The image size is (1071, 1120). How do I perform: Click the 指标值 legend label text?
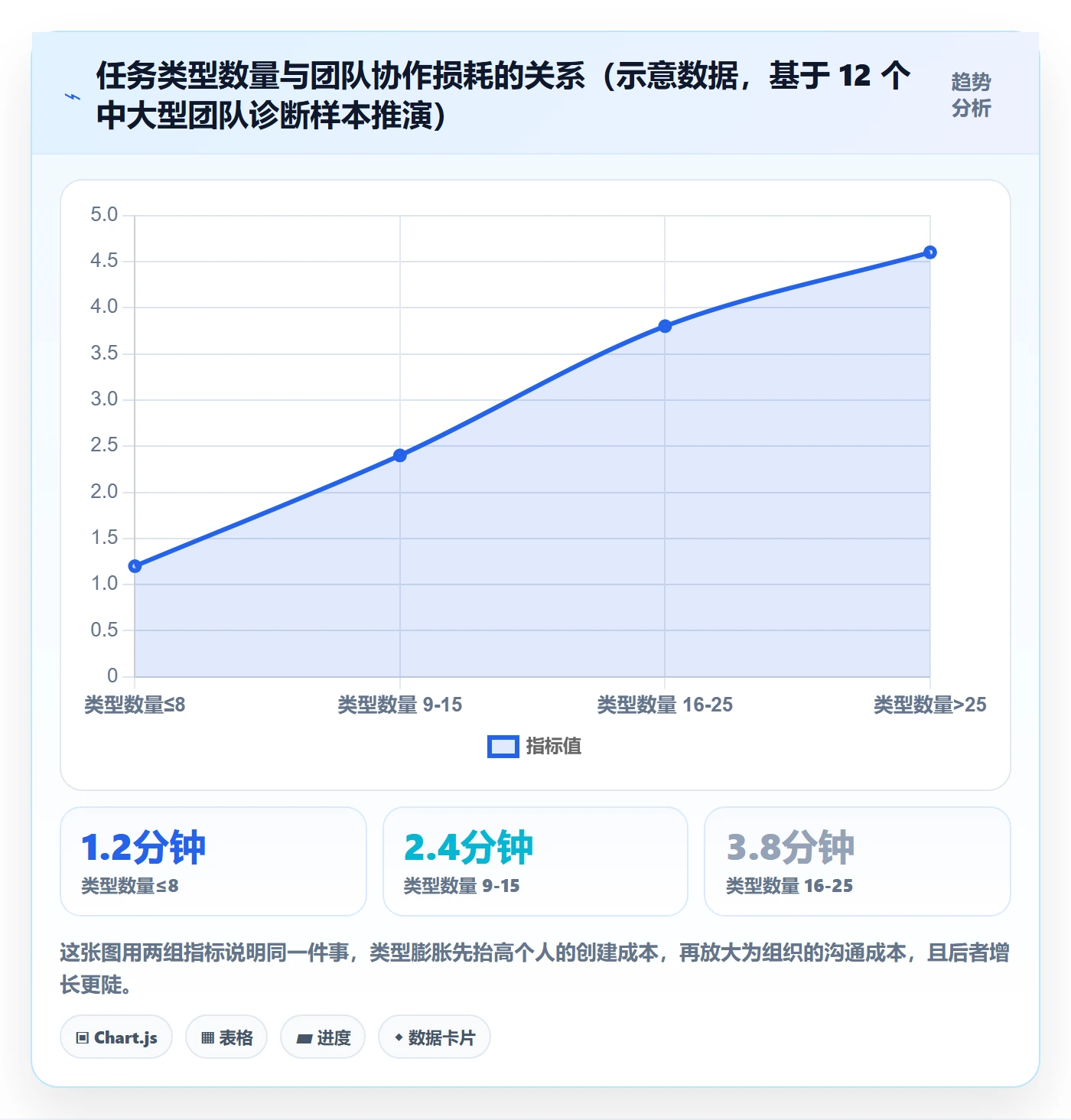[554, 747]
